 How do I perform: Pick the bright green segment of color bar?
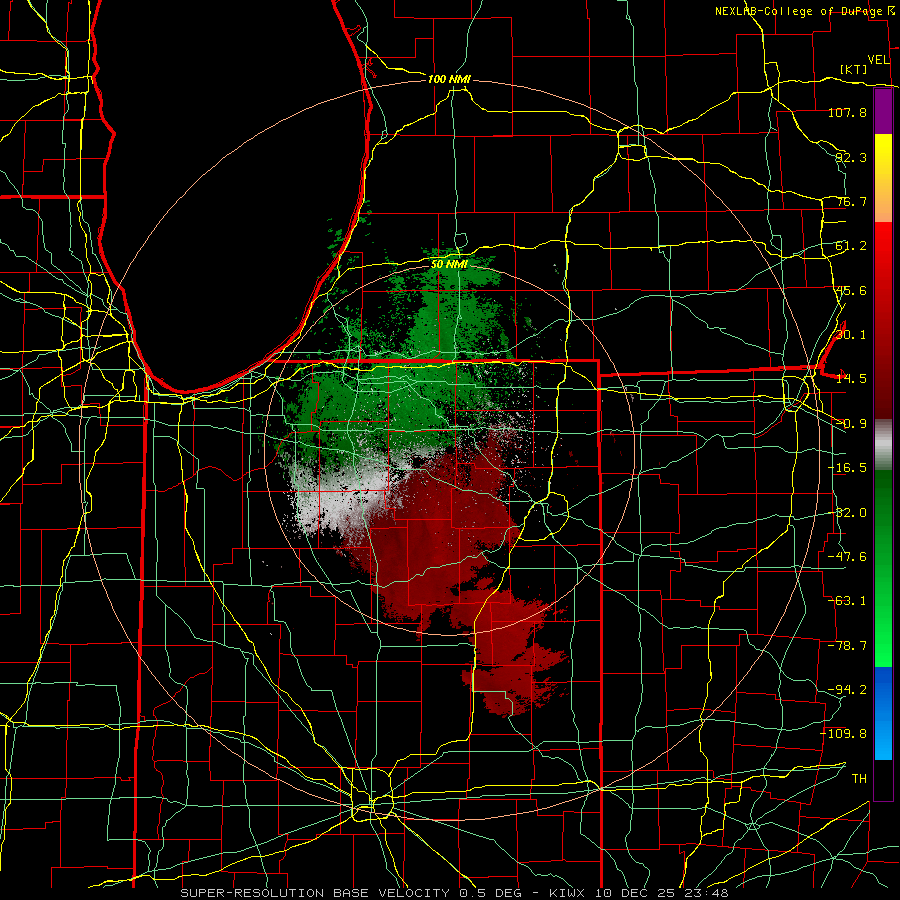tap(883, 637)
